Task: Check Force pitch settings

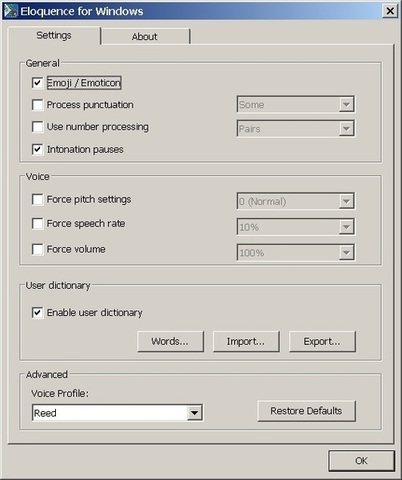Action: (37, 199)
